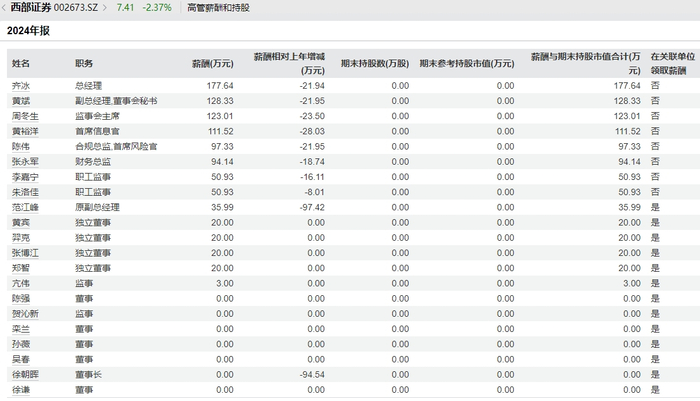Select the -21.94 salary change value
Viewport: 700px width, 401px height.
312,86
